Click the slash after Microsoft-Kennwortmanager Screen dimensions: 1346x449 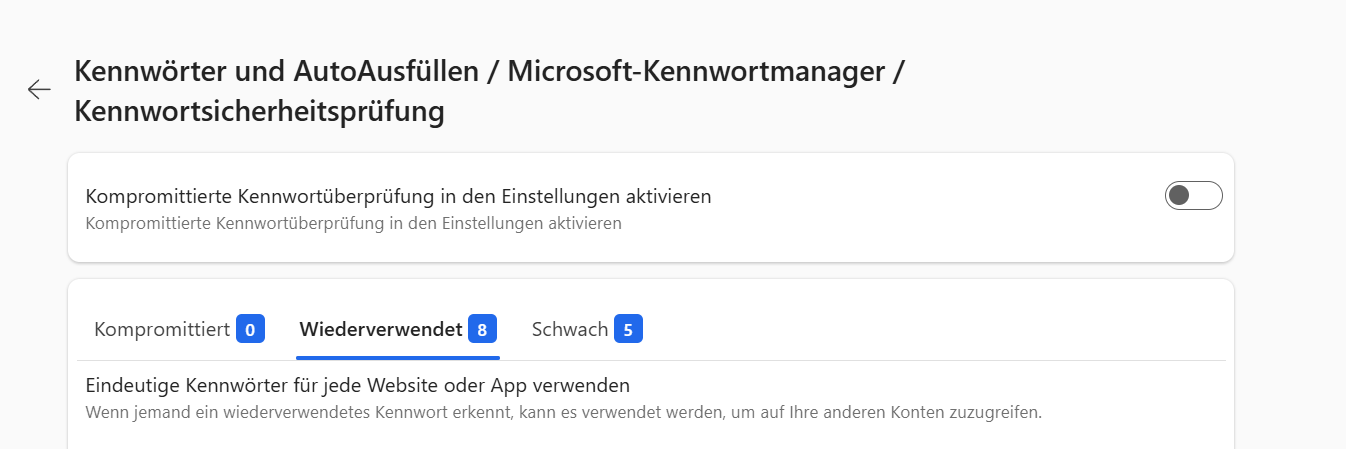[899, 73]
